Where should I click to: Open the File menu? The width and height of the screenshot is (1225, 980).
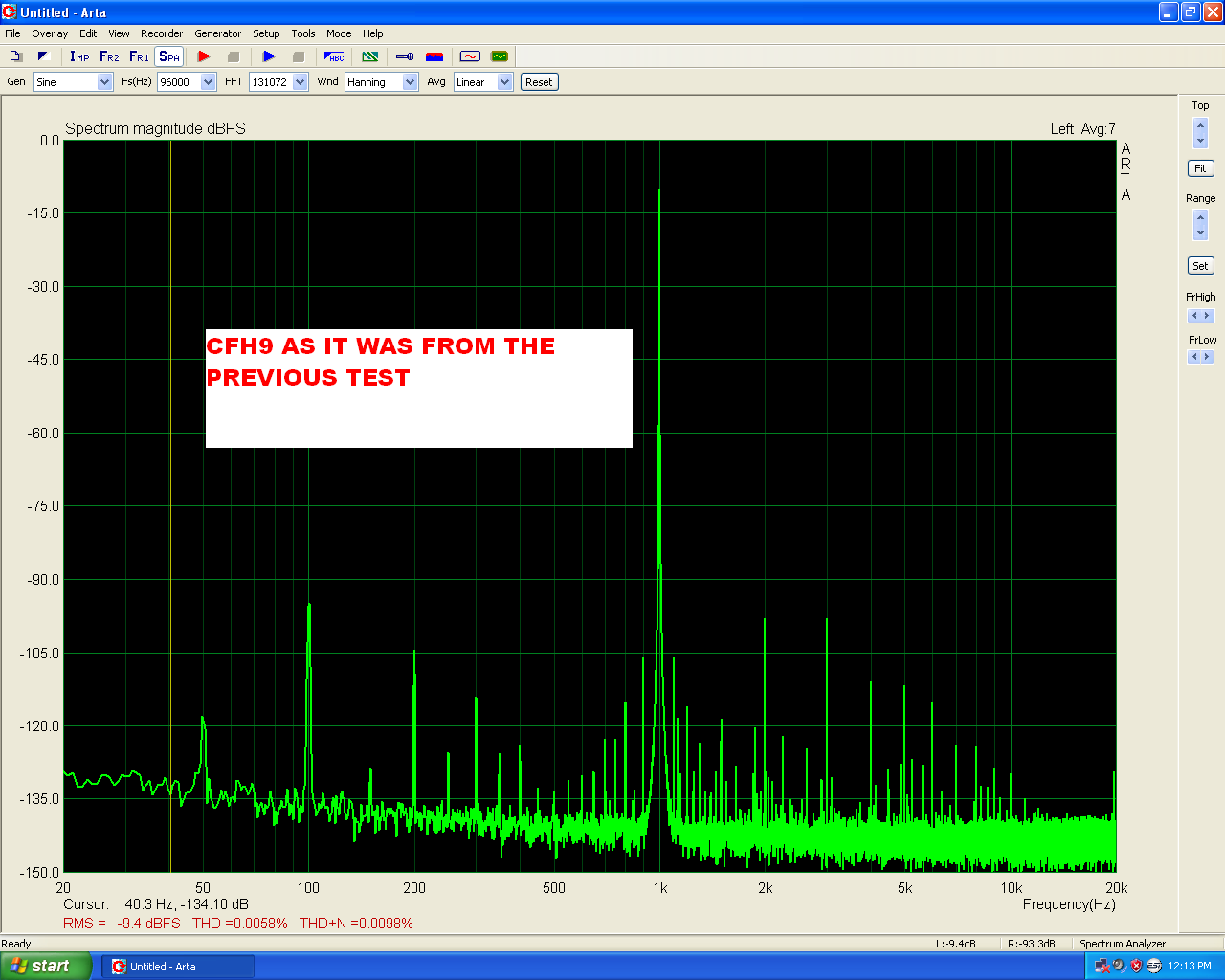coord(12,33)
